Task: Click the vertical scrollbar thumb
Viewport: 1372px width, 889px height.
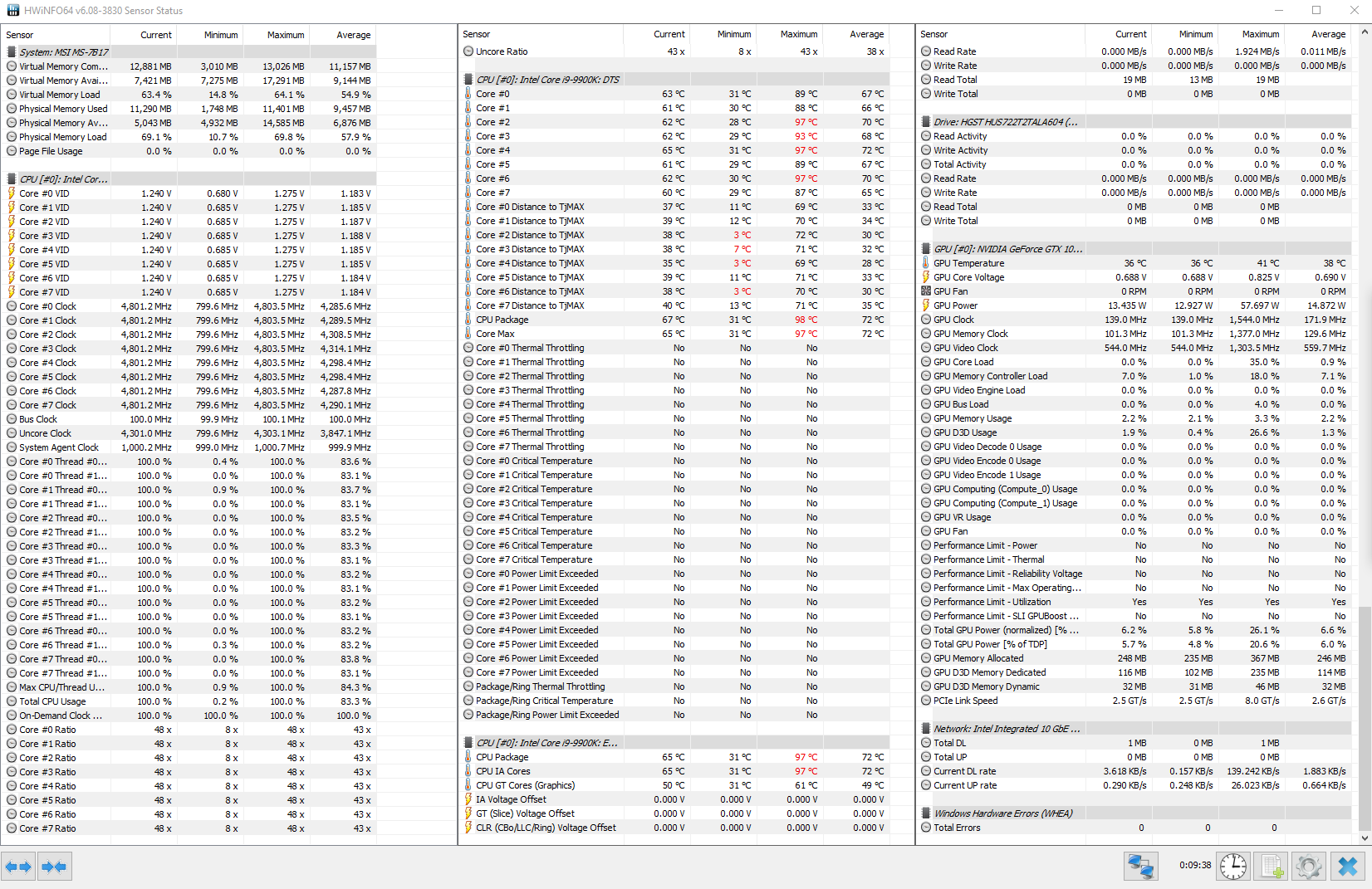Action: [1365, 719]
